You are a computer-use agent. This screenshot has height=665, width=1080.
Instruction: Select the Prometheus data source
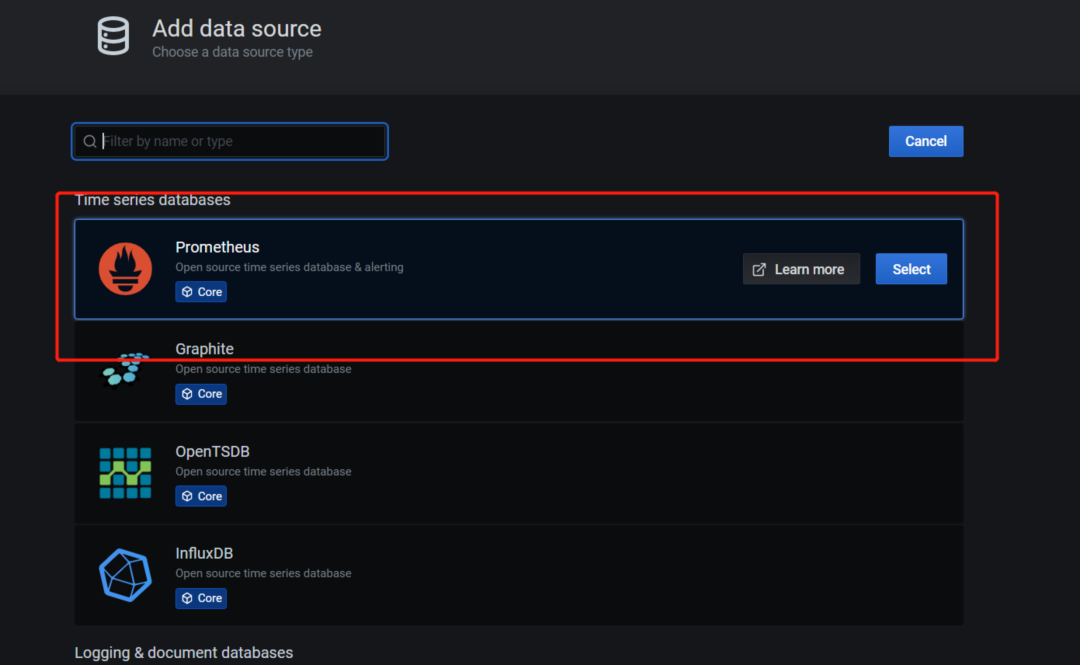[911, 269]
